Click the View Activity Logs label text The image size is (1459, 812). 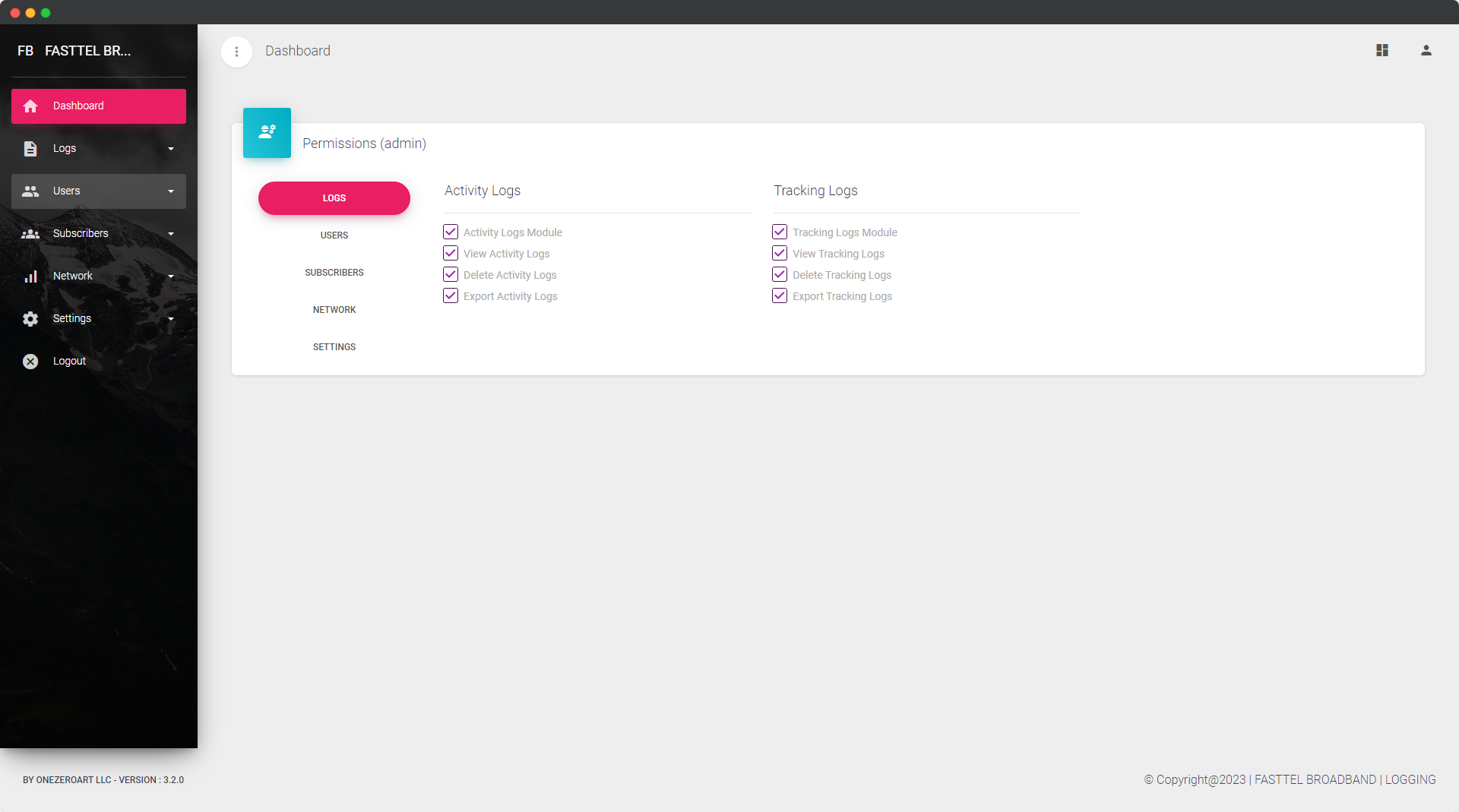[x=507, y=254]
